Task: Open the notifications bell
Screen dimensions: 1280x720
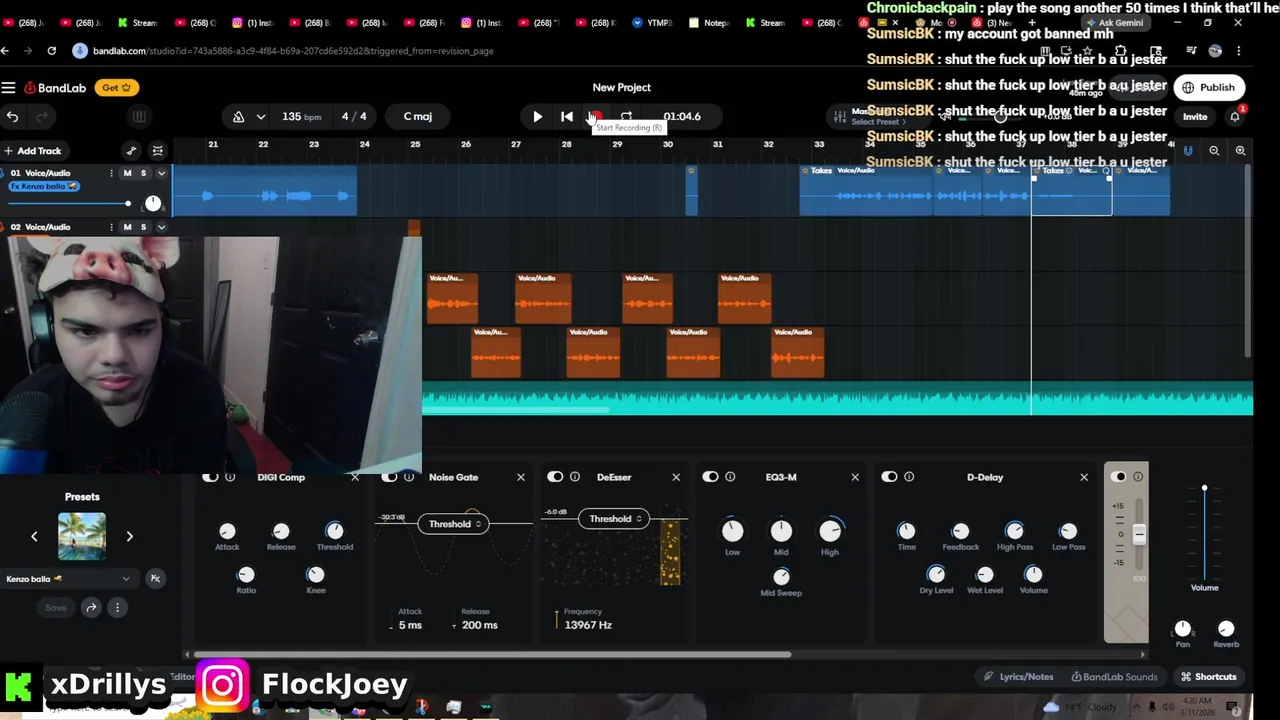Action: click(x=1235, y=117)
